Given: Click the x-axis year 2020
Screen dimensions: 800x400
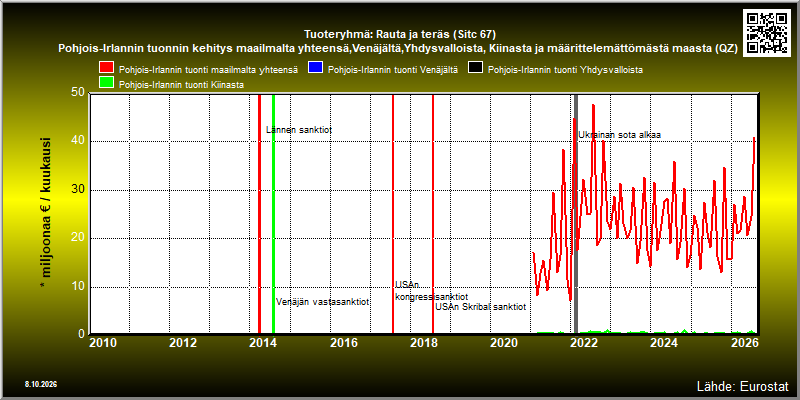Looking at the screenshot, I should click(x=504, y=343).
